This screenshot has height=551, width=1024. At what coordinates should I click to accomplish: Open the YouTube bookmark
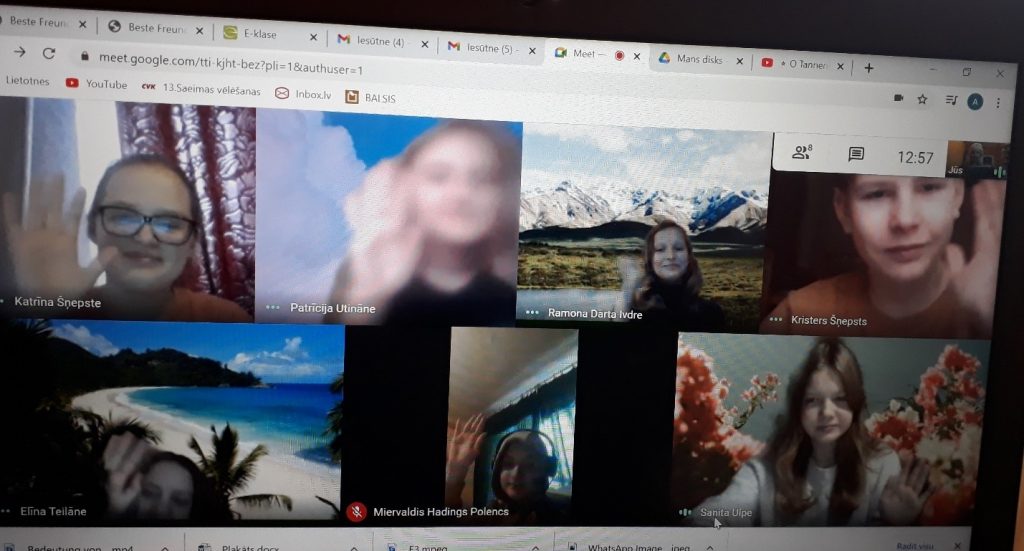96,84
